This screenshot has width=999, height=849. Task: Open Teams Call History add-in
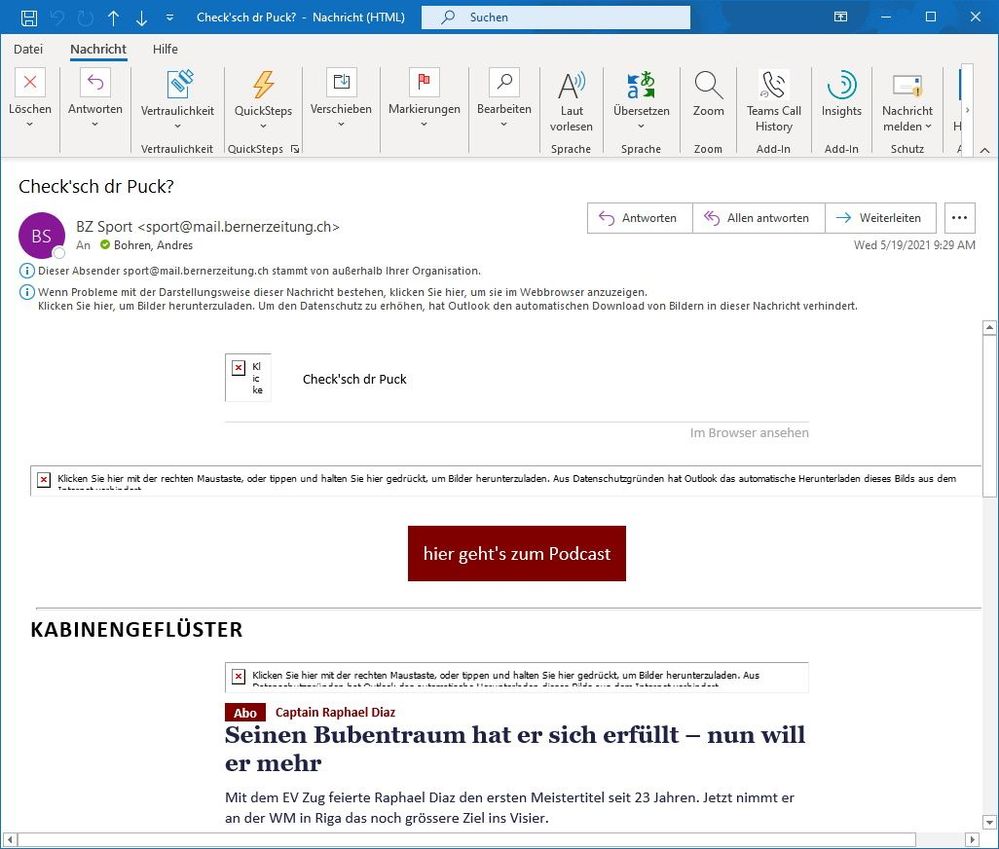(773, 101)
